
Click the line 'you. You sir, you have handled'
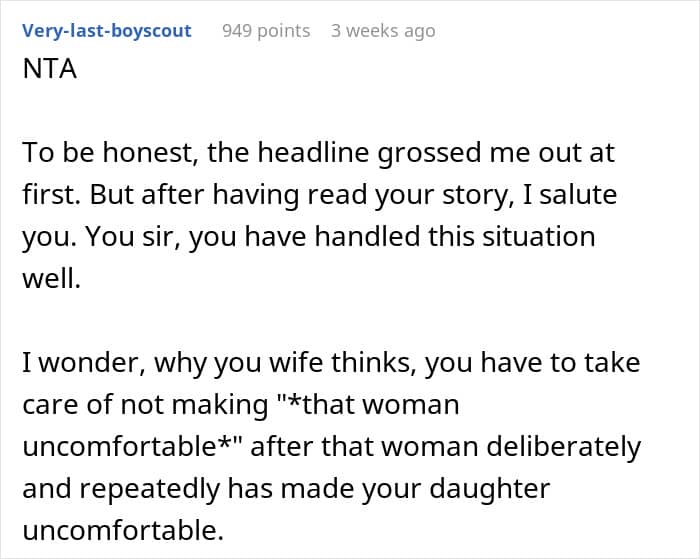click(x=309, y=237)
